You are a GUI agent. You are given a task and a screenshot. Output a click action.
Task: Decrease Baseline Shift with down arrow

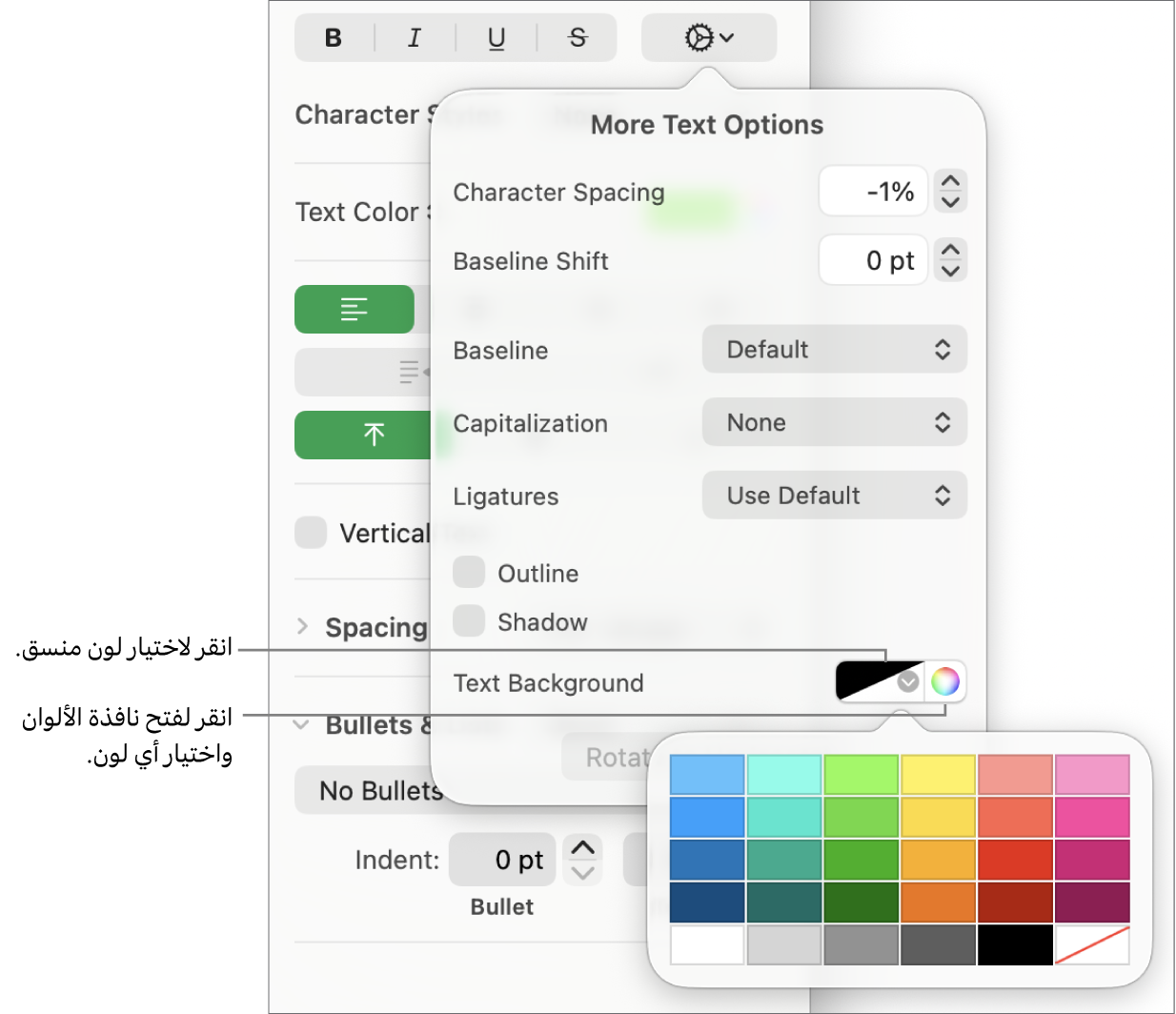point(950,271)
